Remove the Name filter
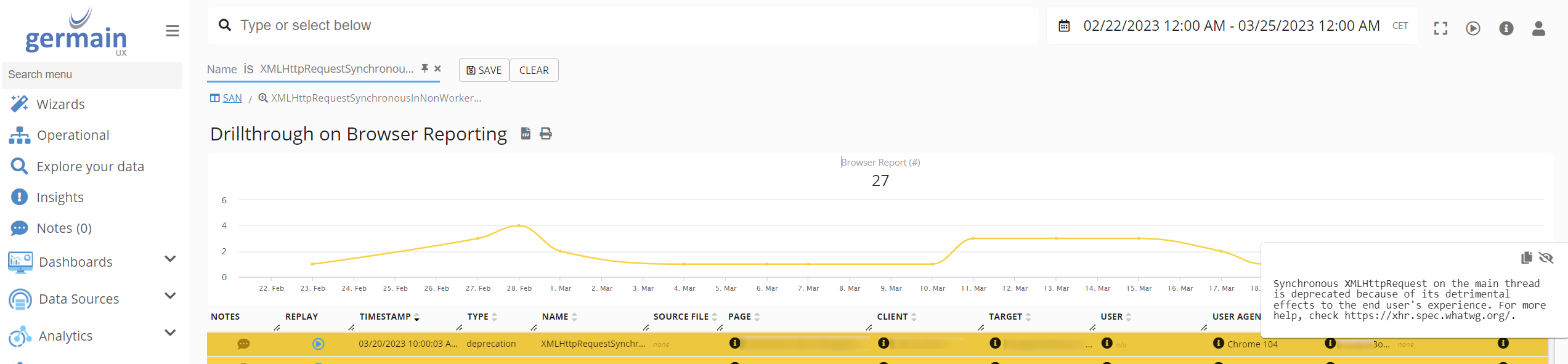1568x364 pixels. click(437, 68)
